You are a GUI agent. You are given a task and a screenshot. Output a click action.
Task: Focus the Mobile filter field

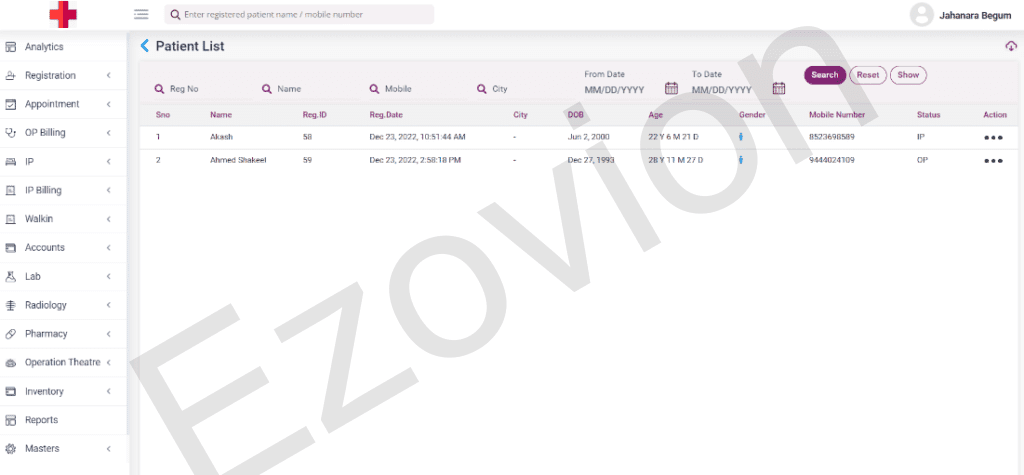[418, 89]
